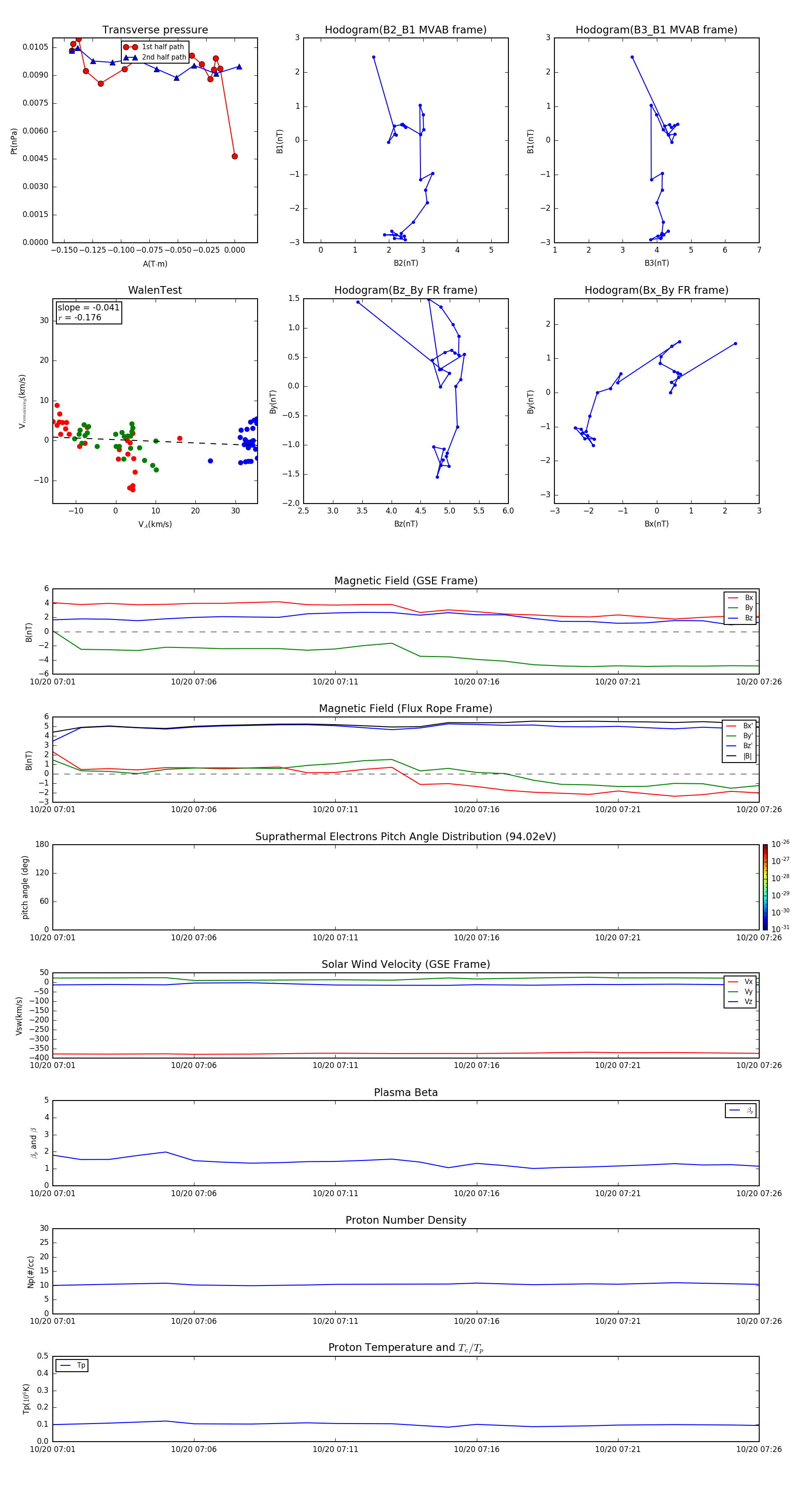Select the By' entry in the flux rope legend

tap(740, 736)
